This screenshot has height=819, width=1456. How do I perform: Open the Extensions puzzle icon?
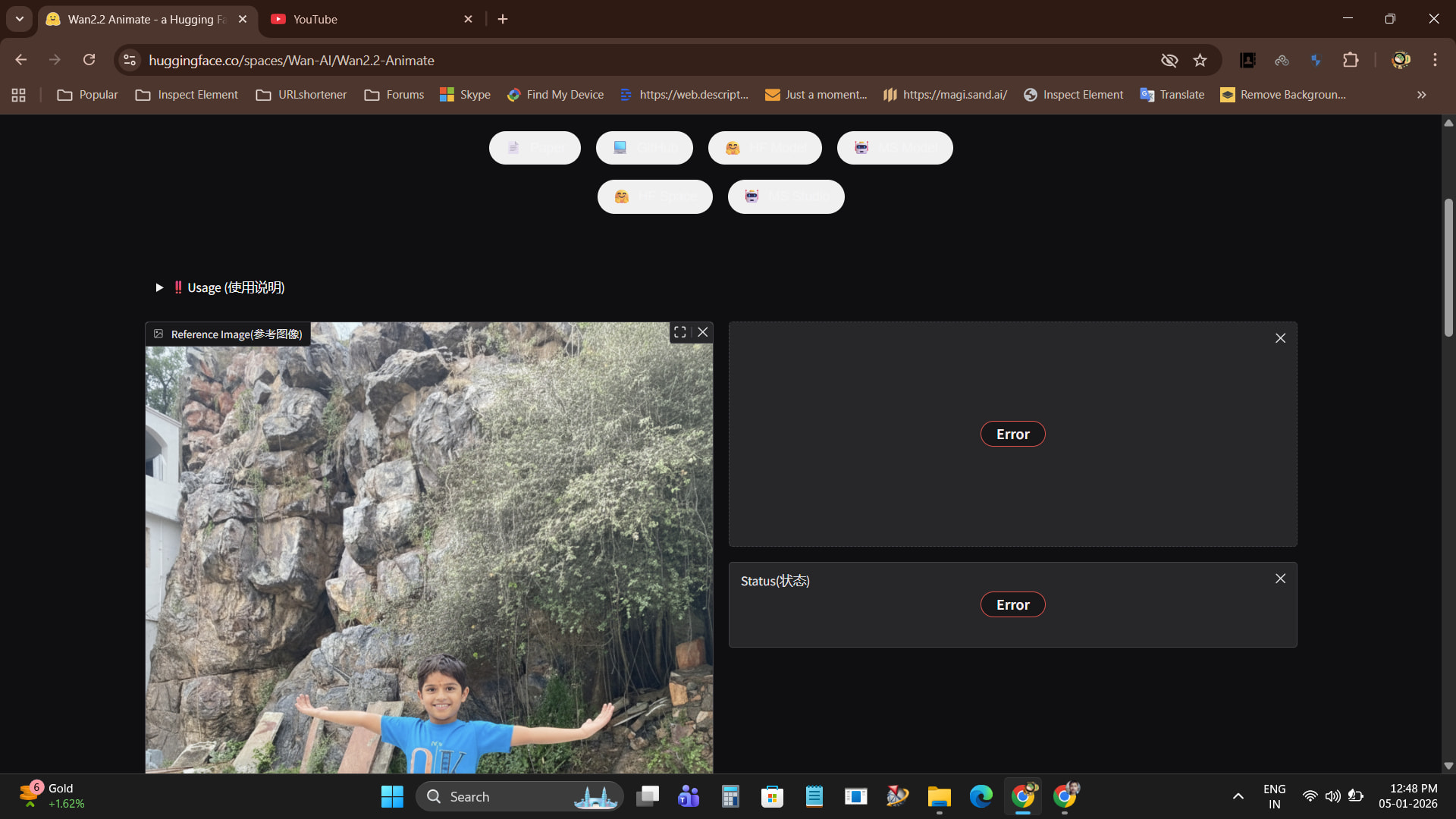pos(1351,60)
